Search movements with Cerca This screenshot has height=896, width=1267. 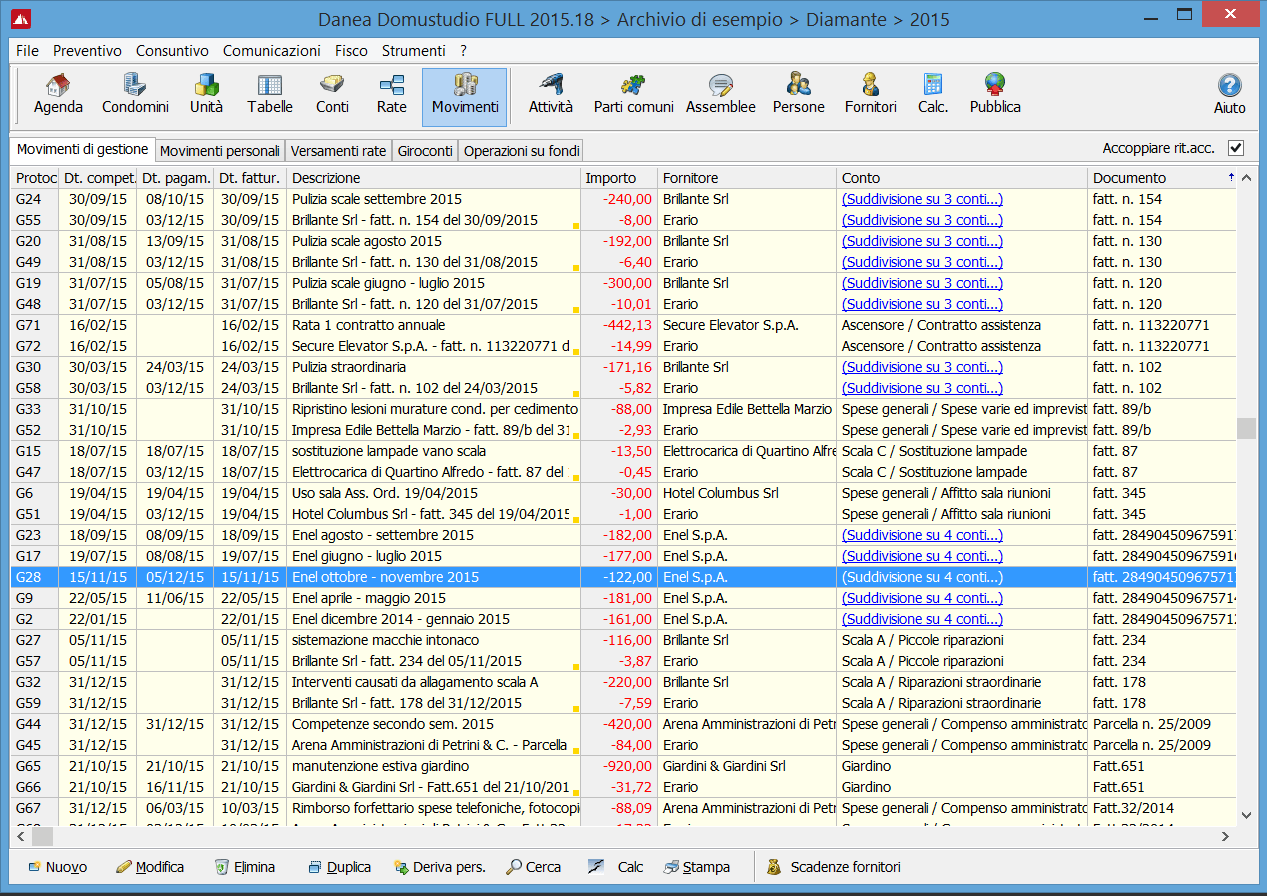tap(534, 867)
